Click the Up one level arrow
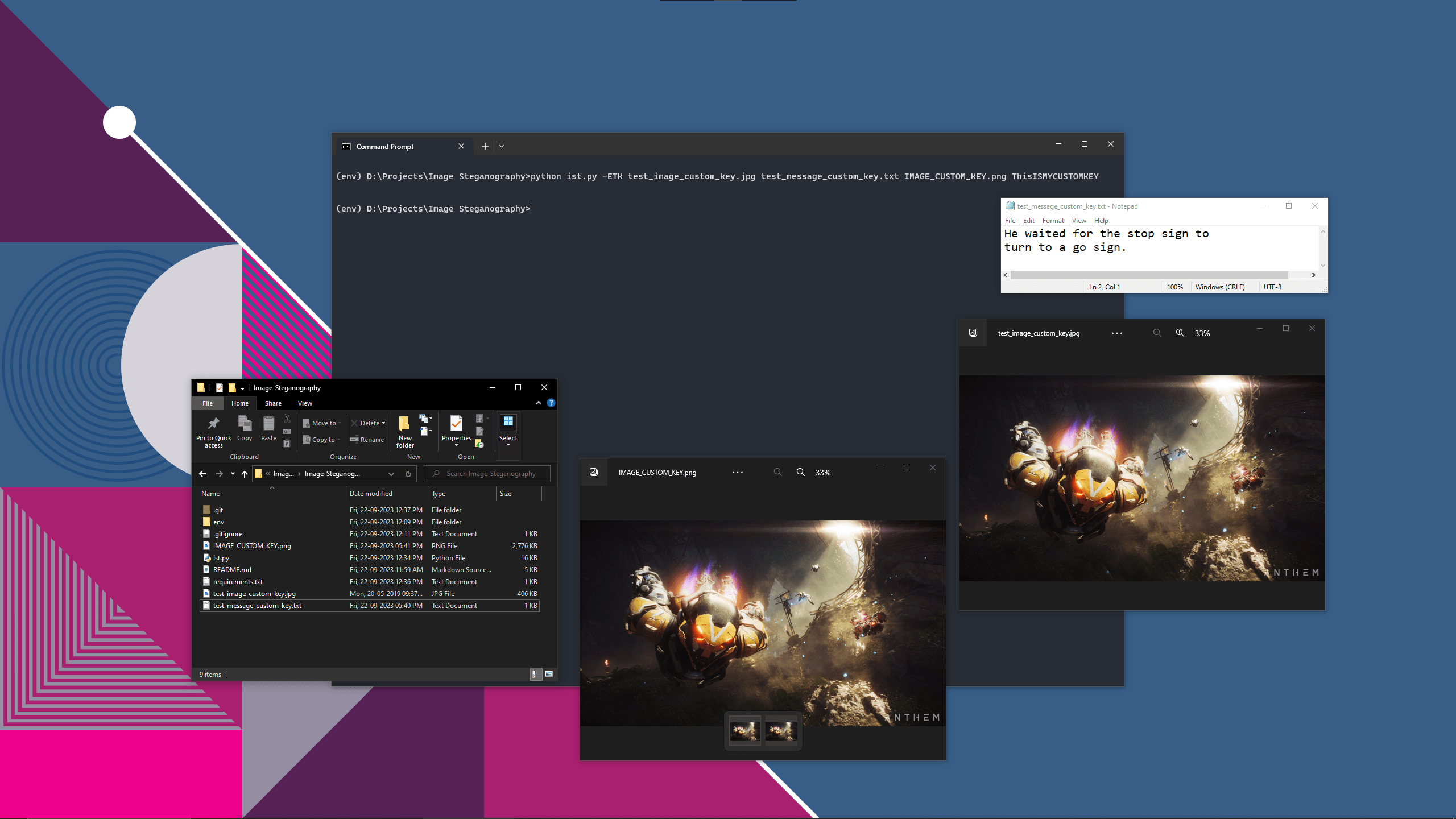The width and height of the screenshot is (1456, 819). tap(245, 474)
